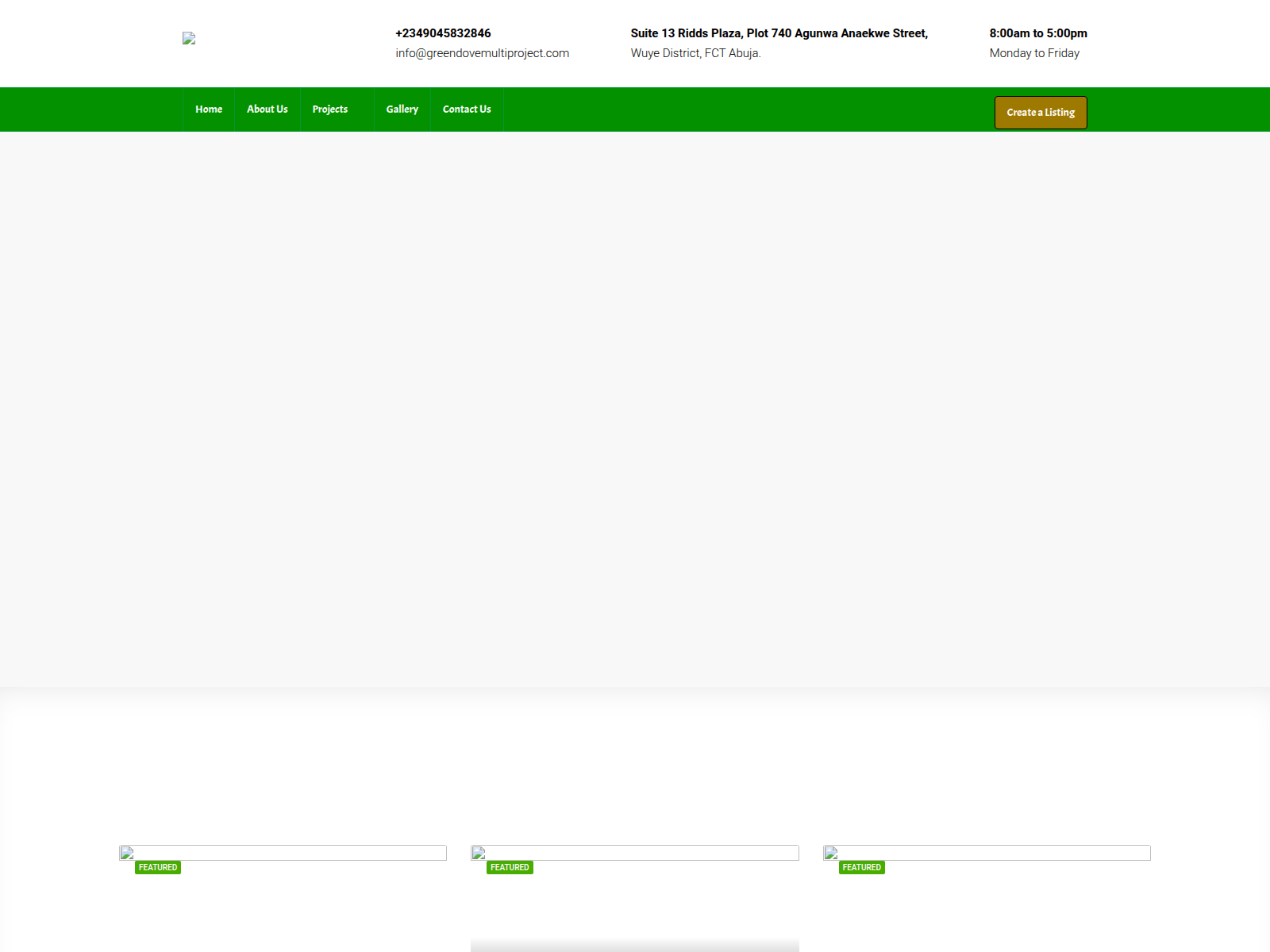1270x952 pixels.
Task: Click the FEATURED badge on last listing
Action: (x=861, y=868)
